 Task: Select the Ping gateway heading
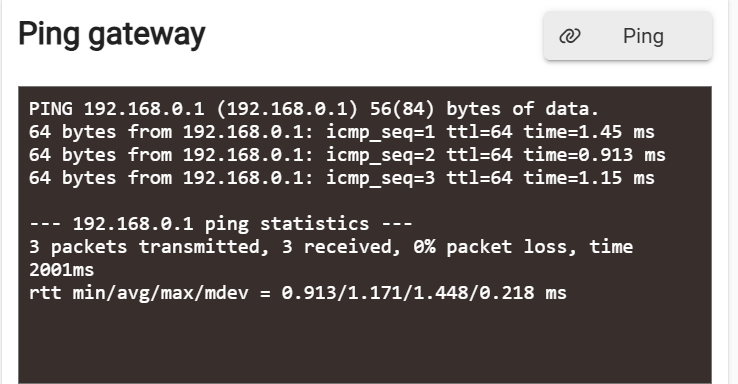pos(112,35)
